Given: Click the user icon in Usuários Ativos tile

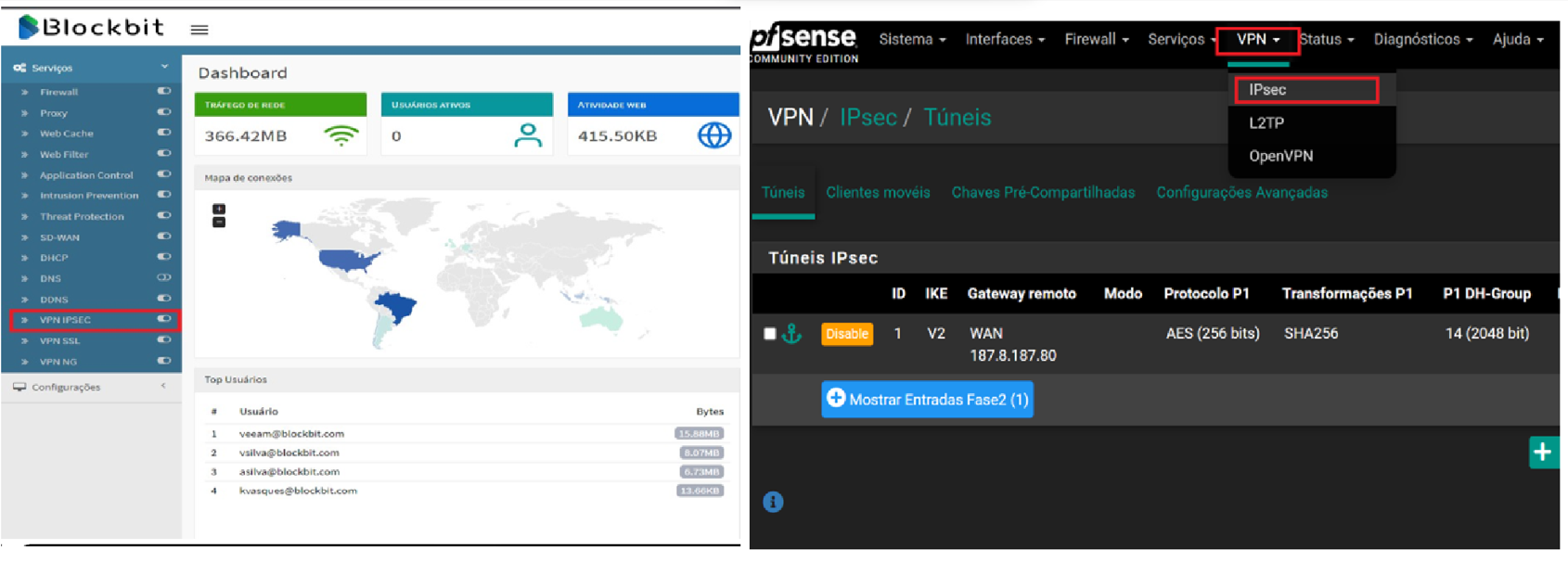Looking at the screenshot, I should (528, 135).
